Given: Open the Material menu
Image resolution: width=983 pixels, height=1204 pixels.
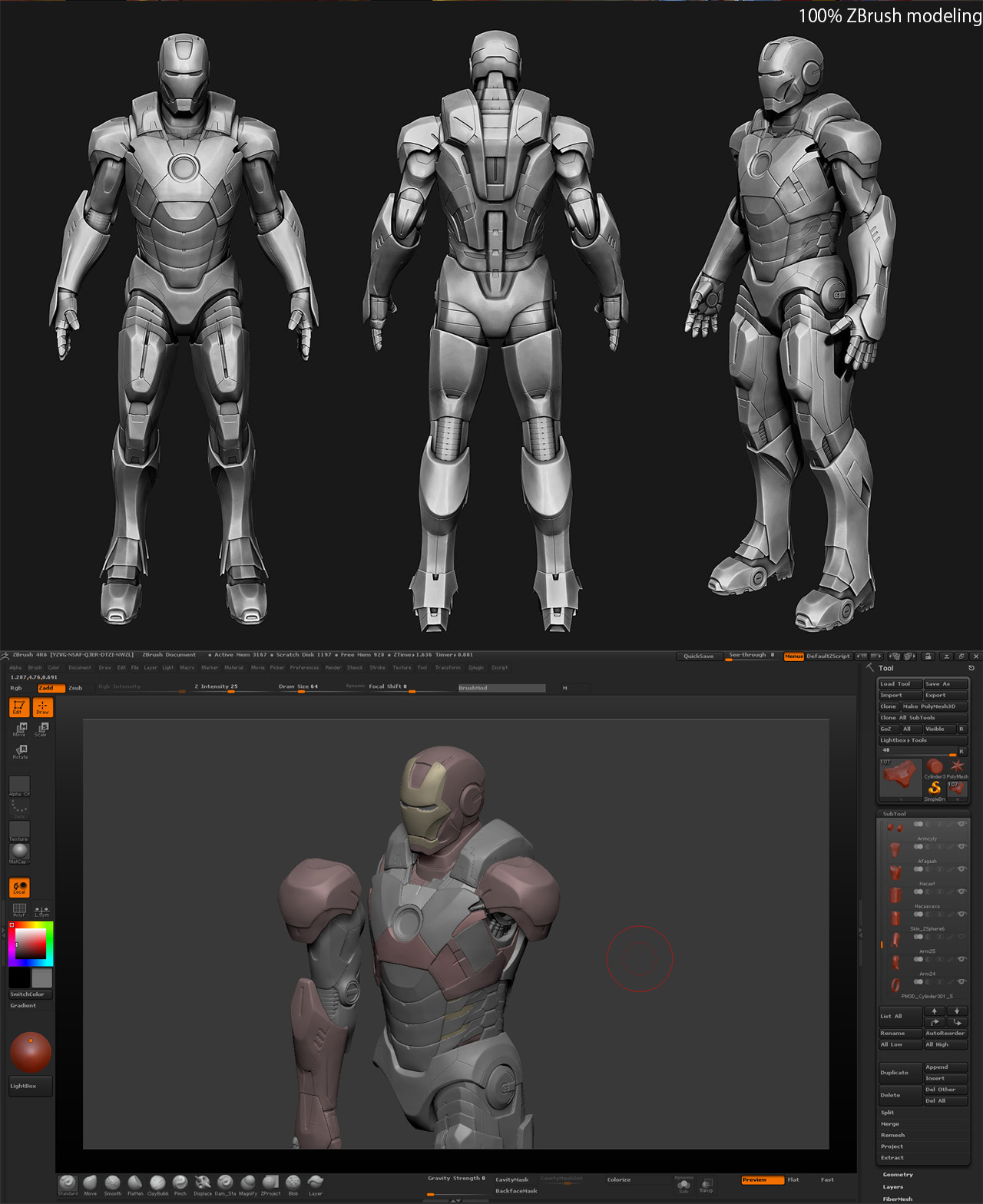Looking at the screenshot, I should tap(233, 668).
